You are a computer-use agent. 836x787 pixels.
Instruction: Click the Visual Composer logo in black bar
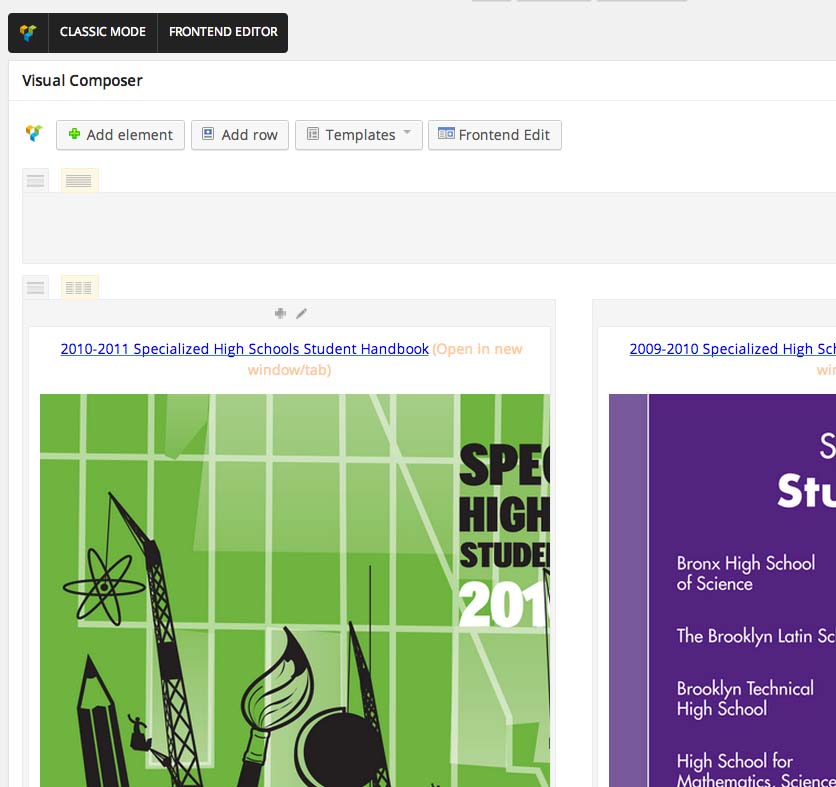click(28, 33)
